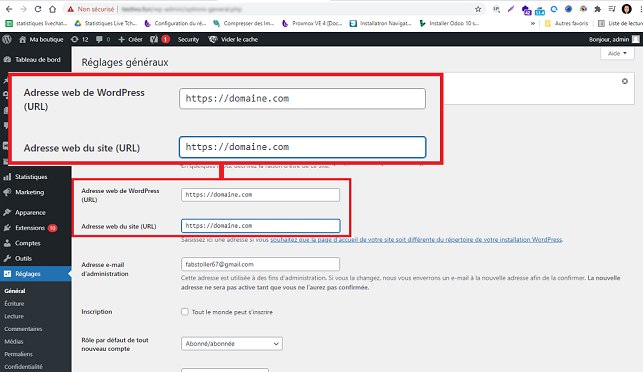
Task: Open the Statistiques Live Tch... Drive bookmark
Action: coord(105,23)
